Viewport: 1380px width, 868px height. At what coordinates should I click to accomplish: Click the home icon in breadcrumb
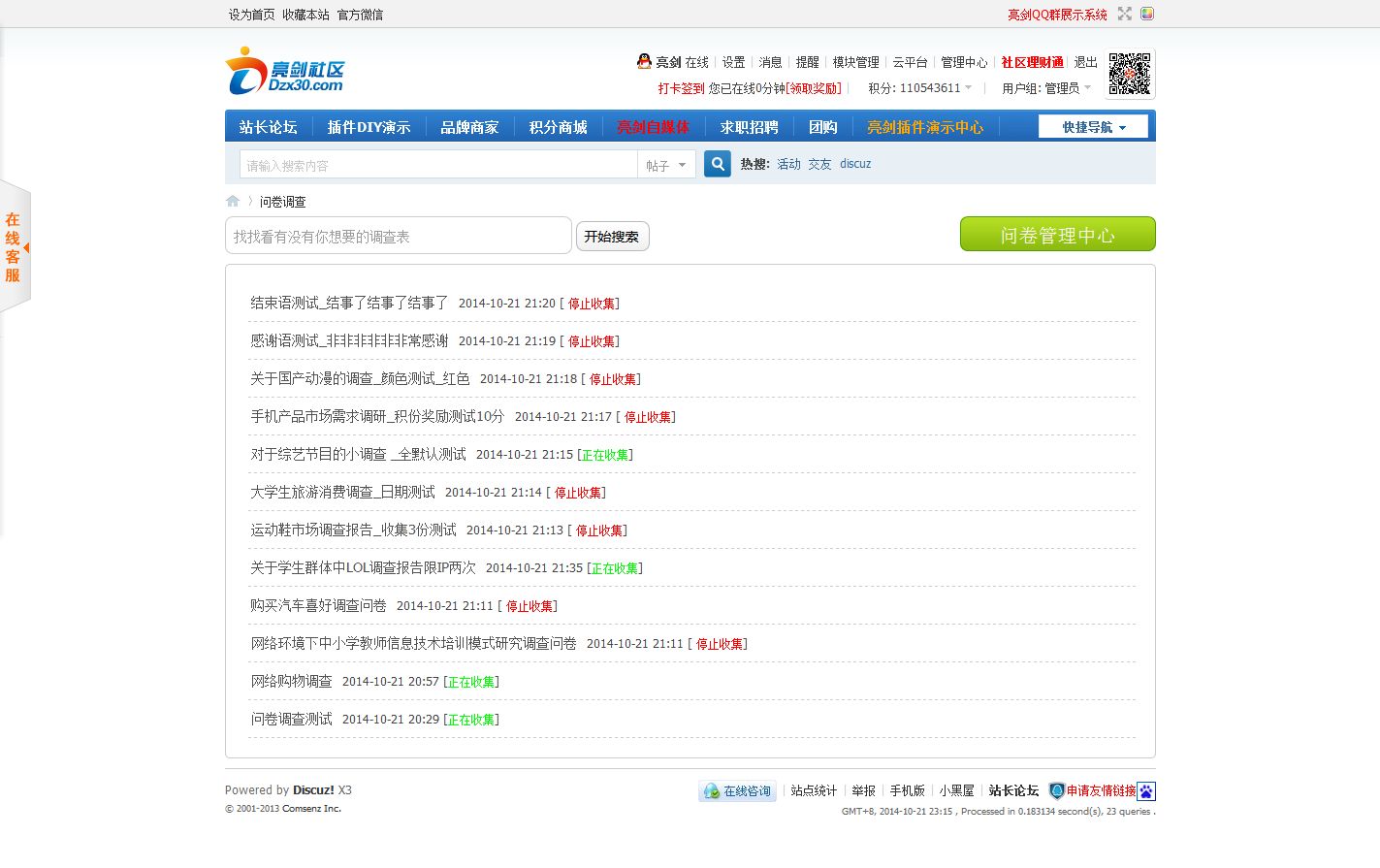233,202
